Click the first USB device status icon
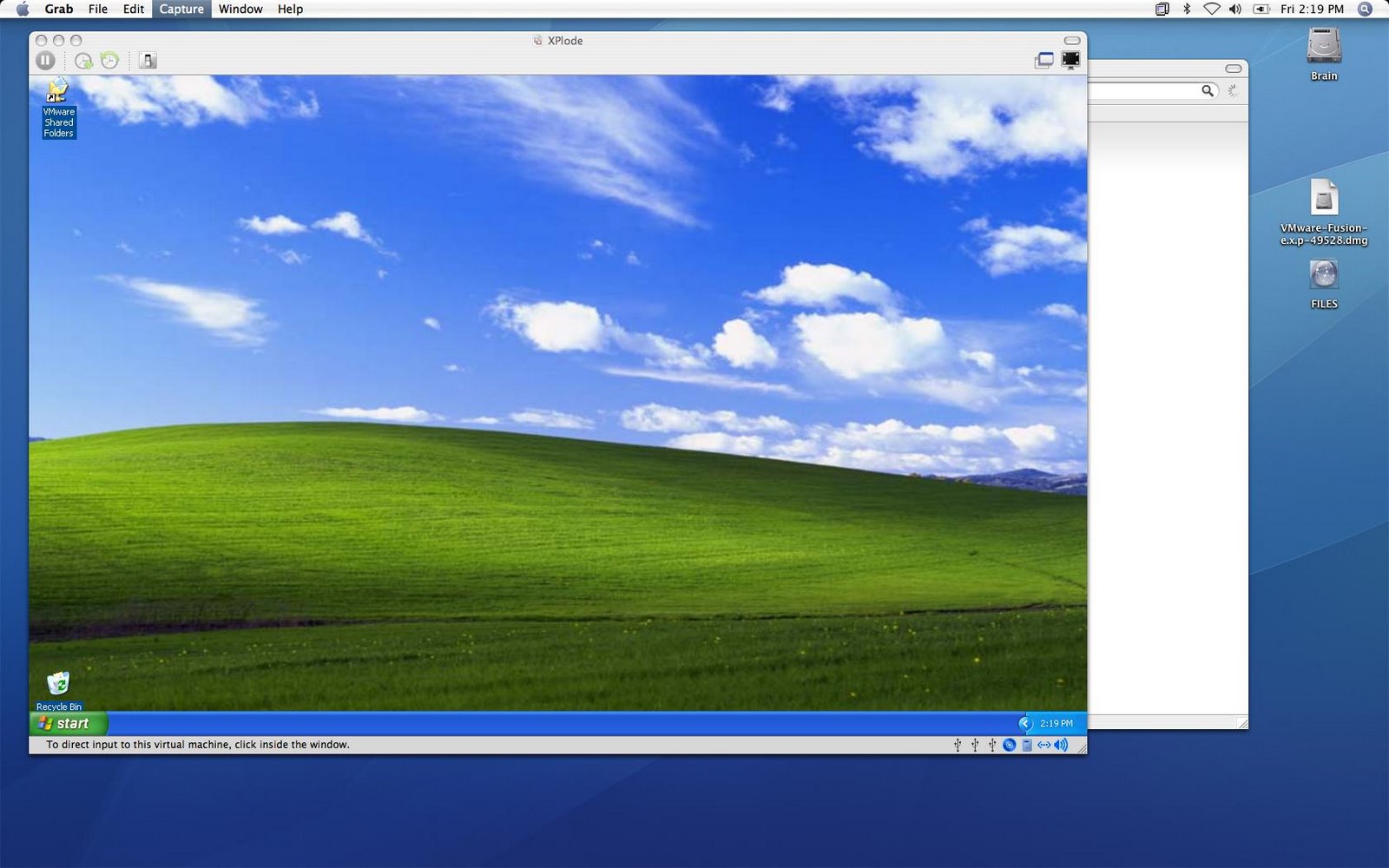This screenshot has width=1389, height=868. [958, 745]
